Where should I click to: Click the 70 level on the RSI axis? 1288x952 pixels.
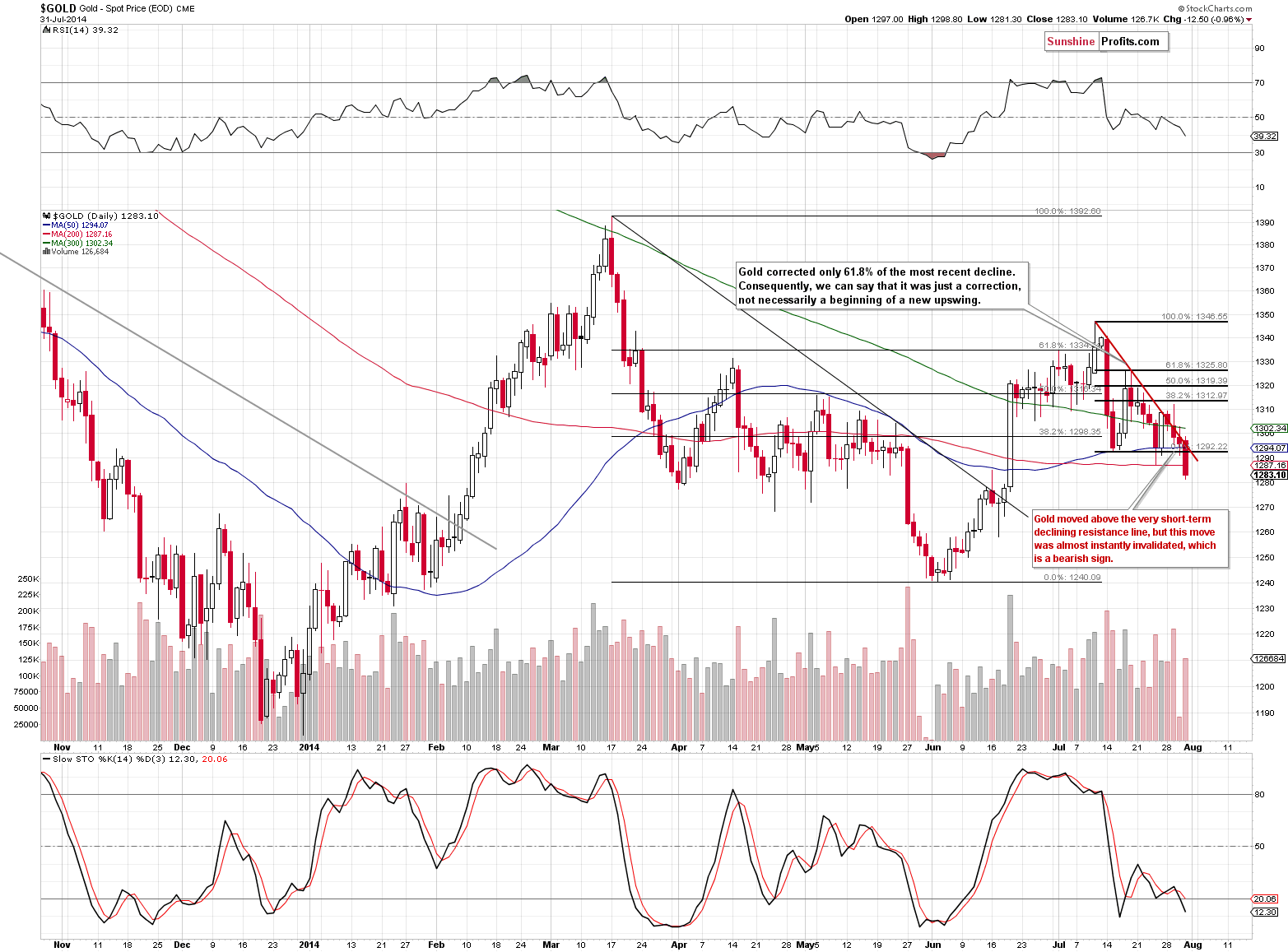tap(1259, 83)
